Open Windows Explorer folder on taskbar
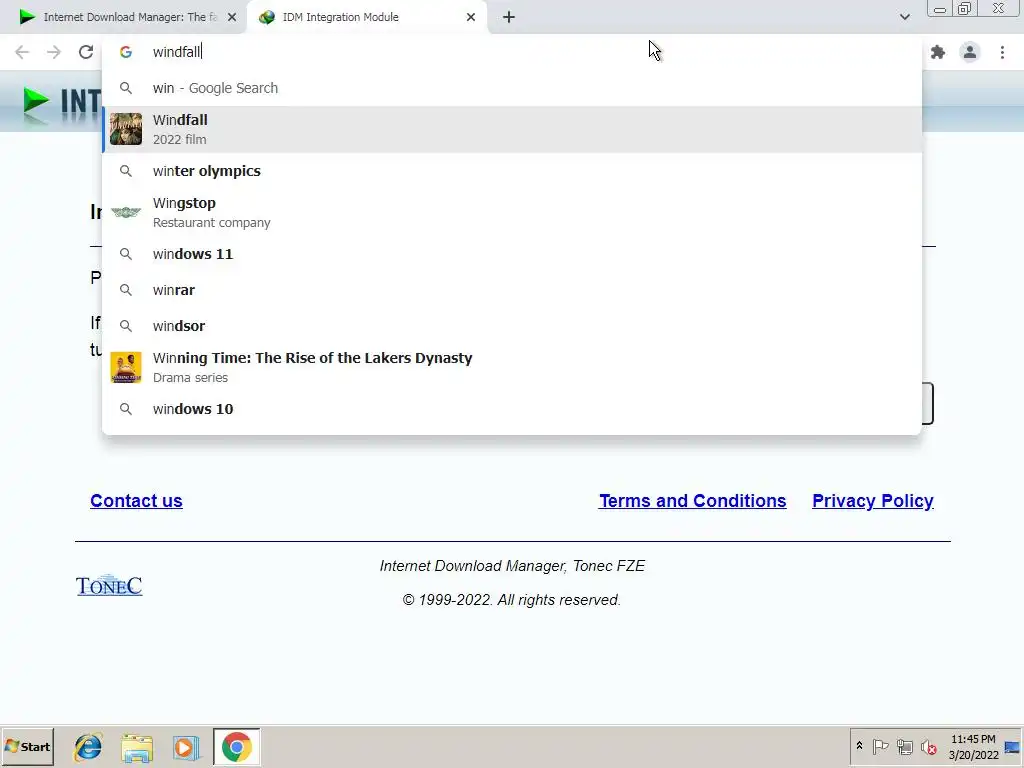The image size is (1024, 768). 137,747
